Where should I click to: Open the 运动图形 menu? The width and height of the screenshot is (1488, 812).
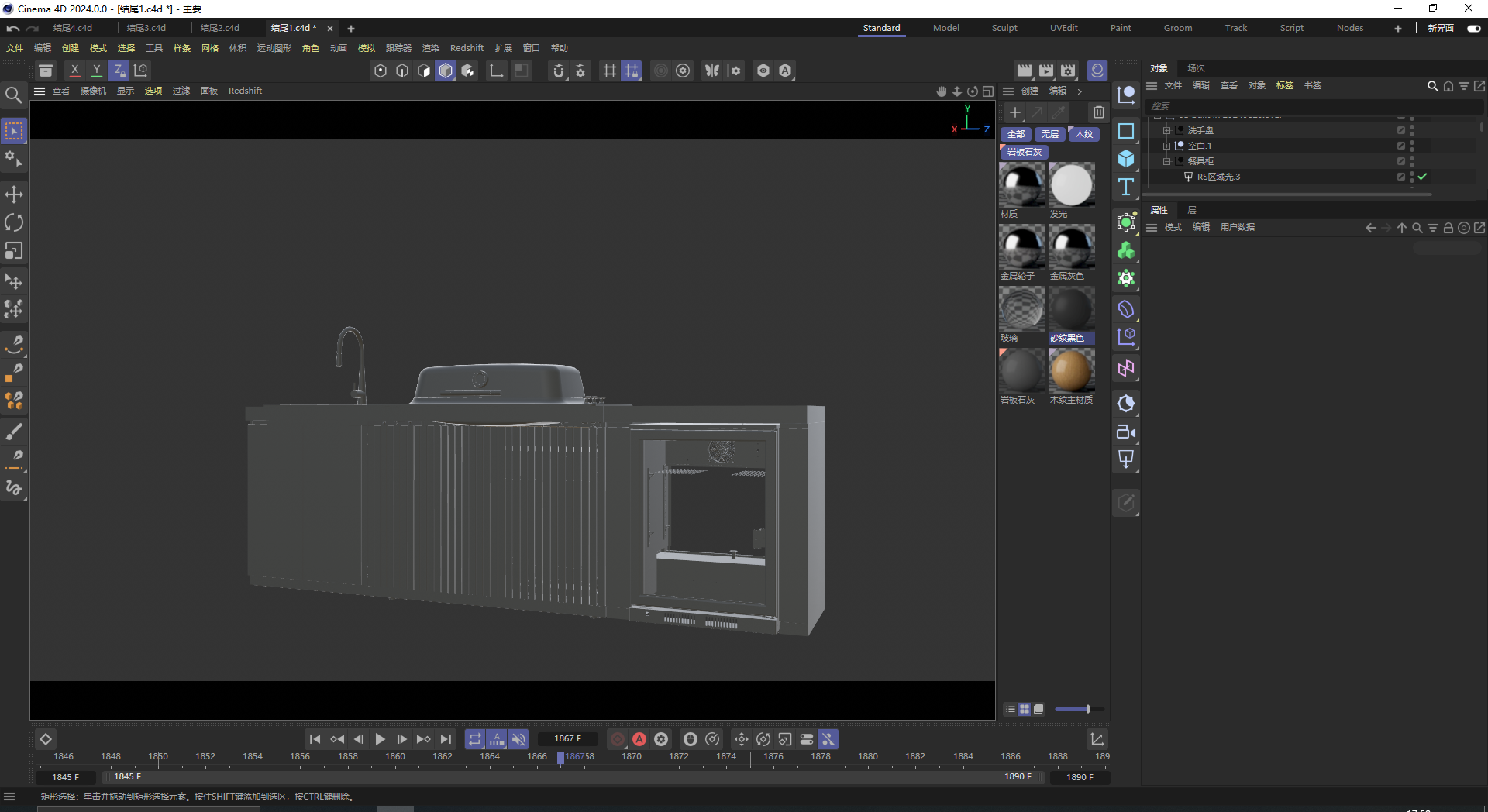pos(274,48)
